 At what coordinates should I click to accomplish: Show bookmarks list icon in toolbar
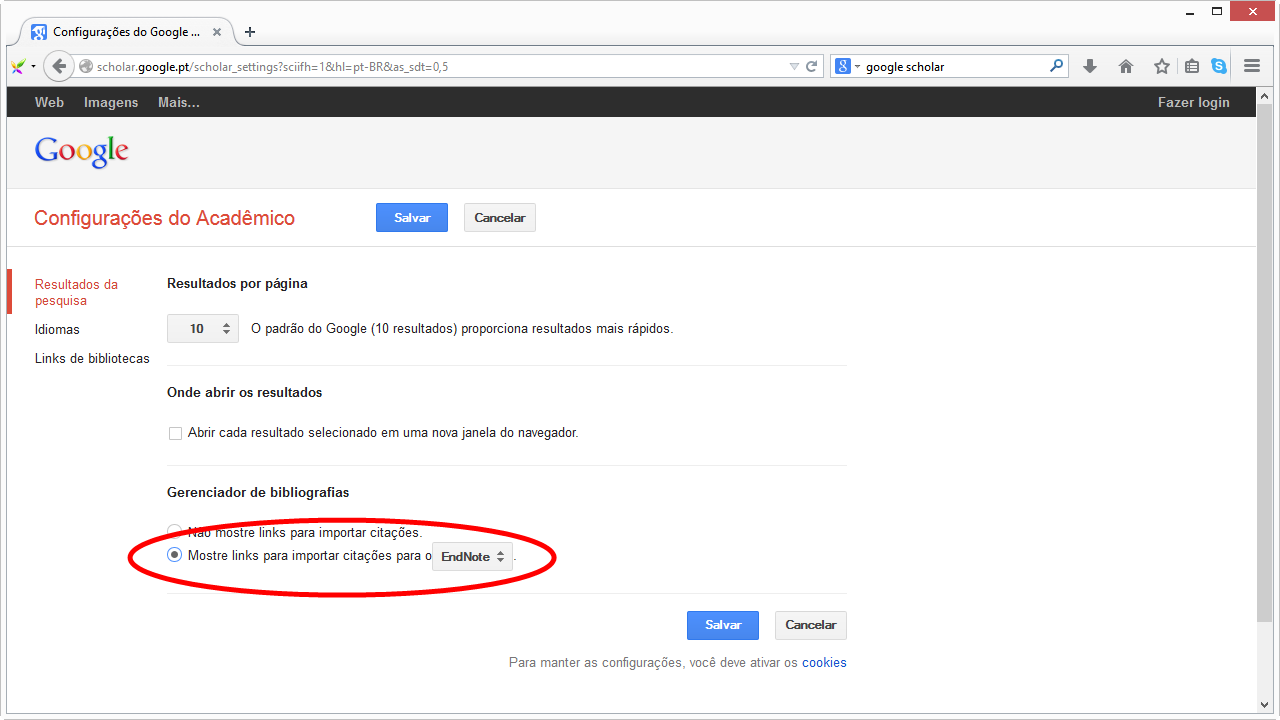(1192, 66)
